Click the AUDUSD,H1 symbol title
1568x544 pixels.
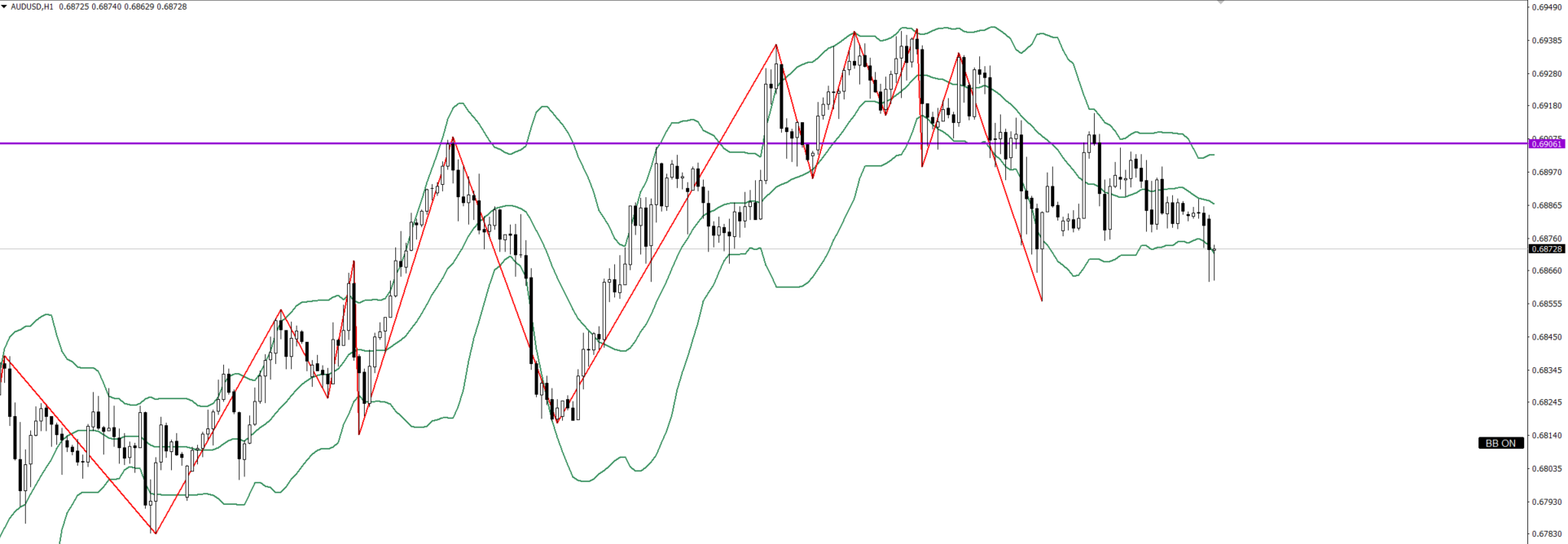32,7
